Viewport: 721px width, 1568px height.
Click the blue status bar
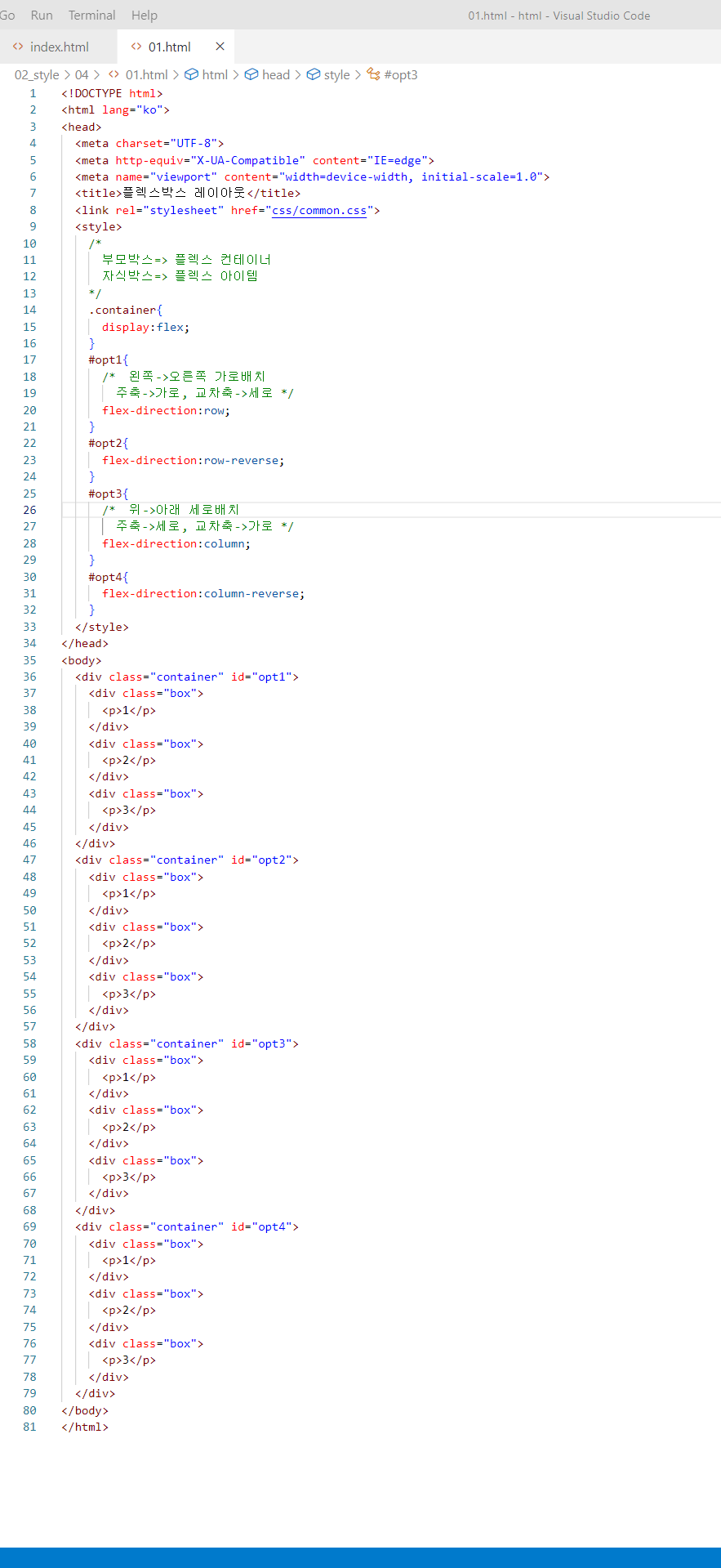[360, 1557]
